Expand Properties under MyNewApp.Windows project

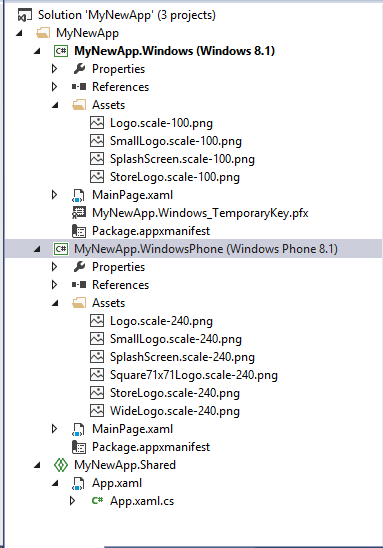(x=55, y=68)
